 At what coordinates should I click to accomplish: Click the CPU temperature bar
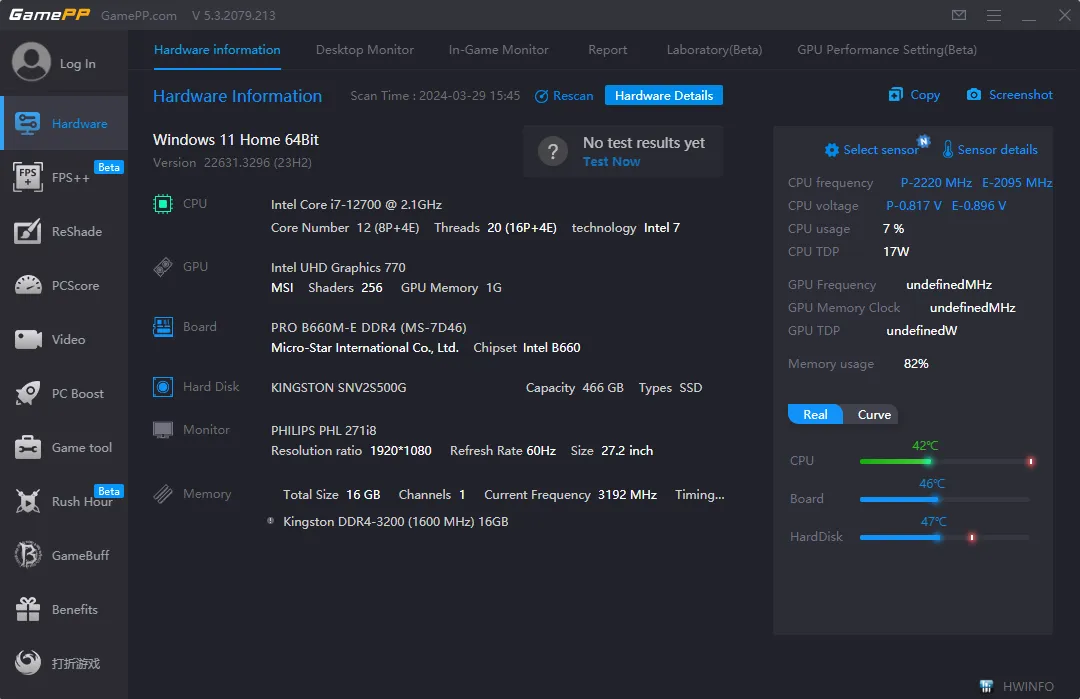click(945, 461)
